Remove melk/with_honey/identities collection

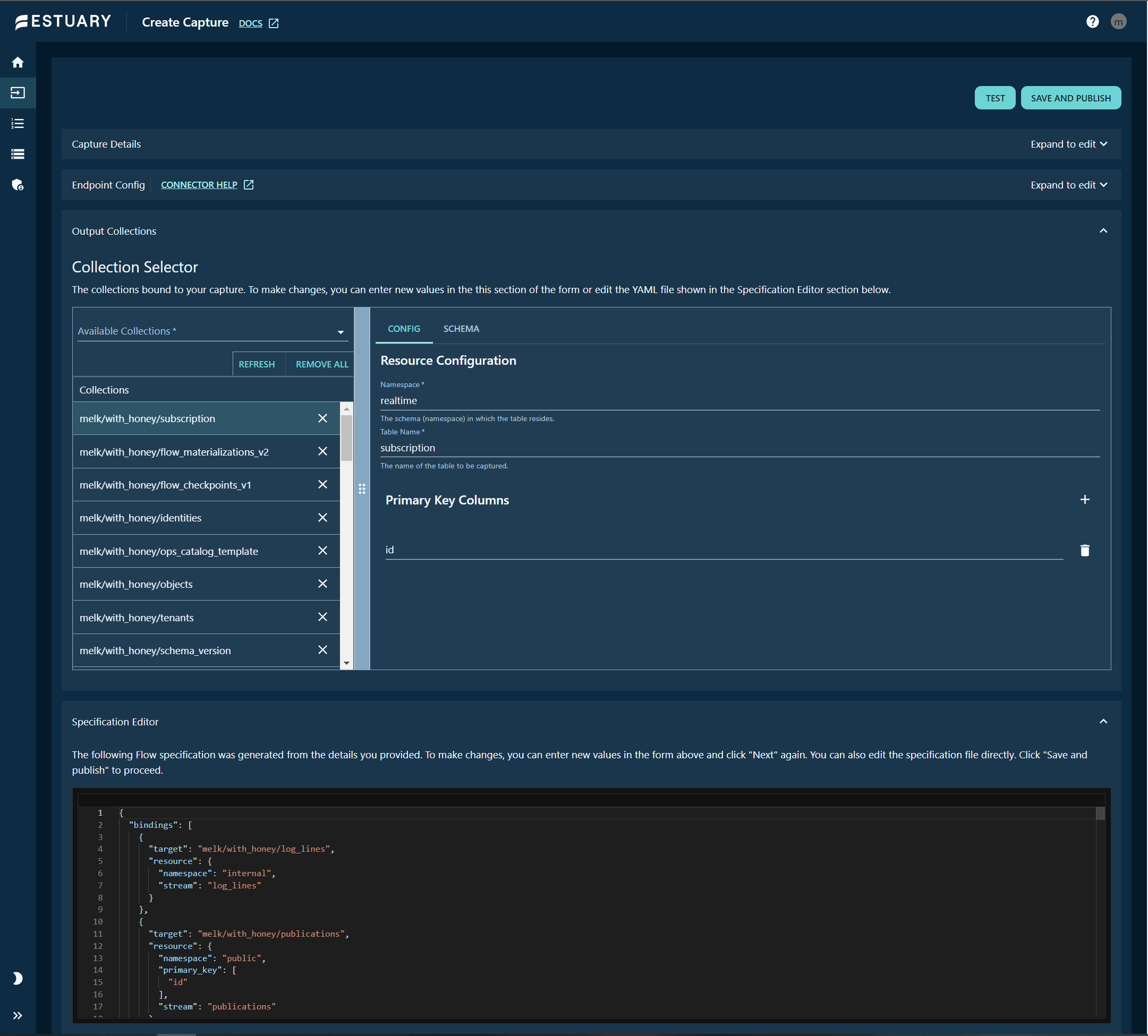pos(322,517)
